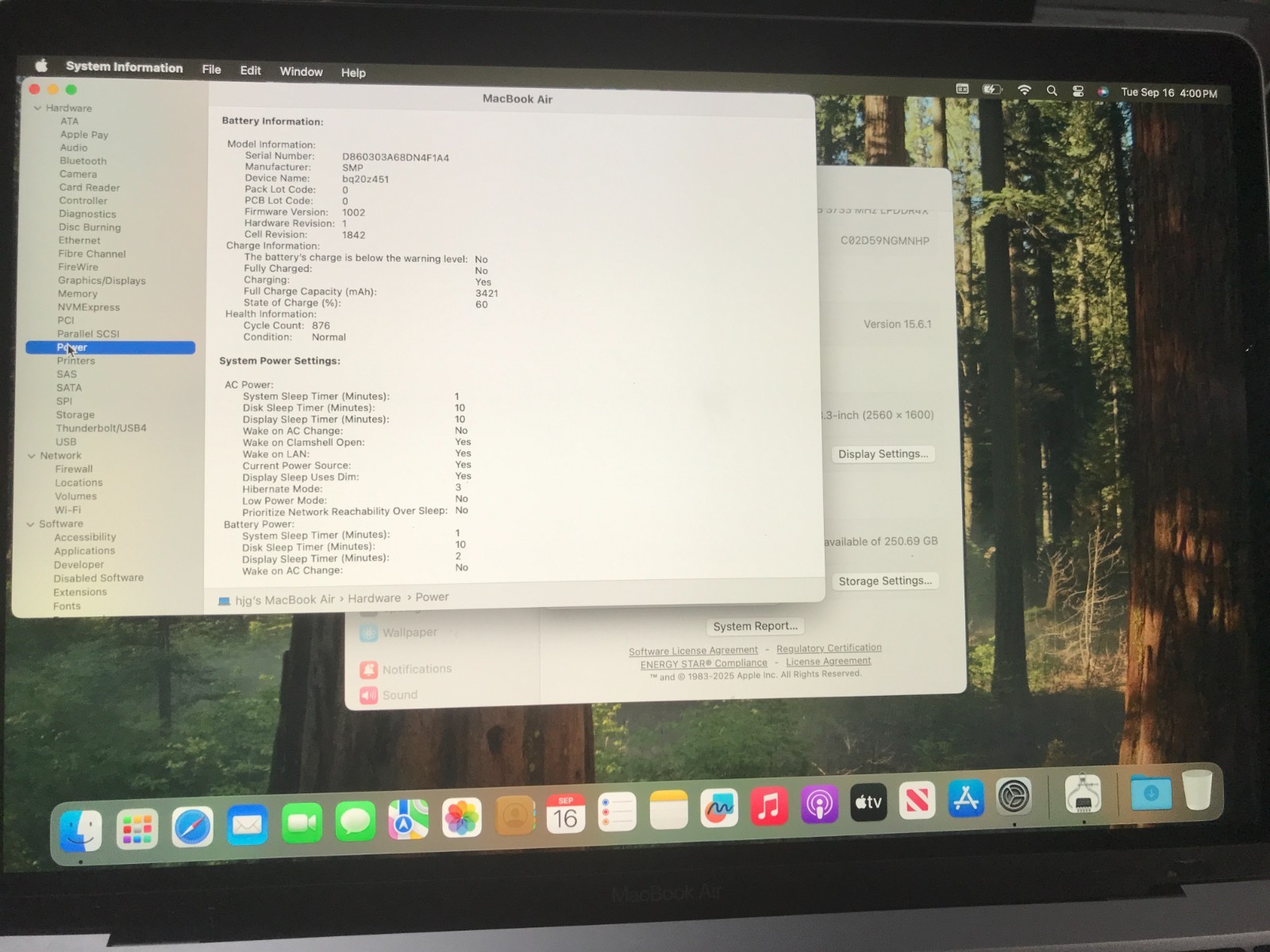Open the License Agreement link beside ENERGY STAR
The width and height of the screenshot is (1270, 952).
click(x=829, y=662)
